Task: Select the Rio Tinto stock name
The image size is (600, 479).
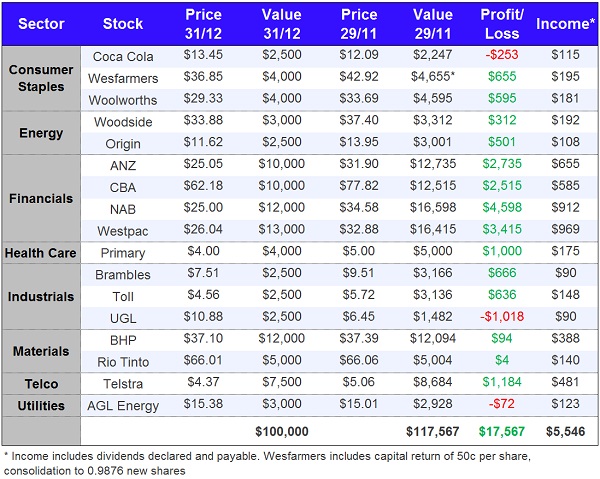Action: point(123,362)
